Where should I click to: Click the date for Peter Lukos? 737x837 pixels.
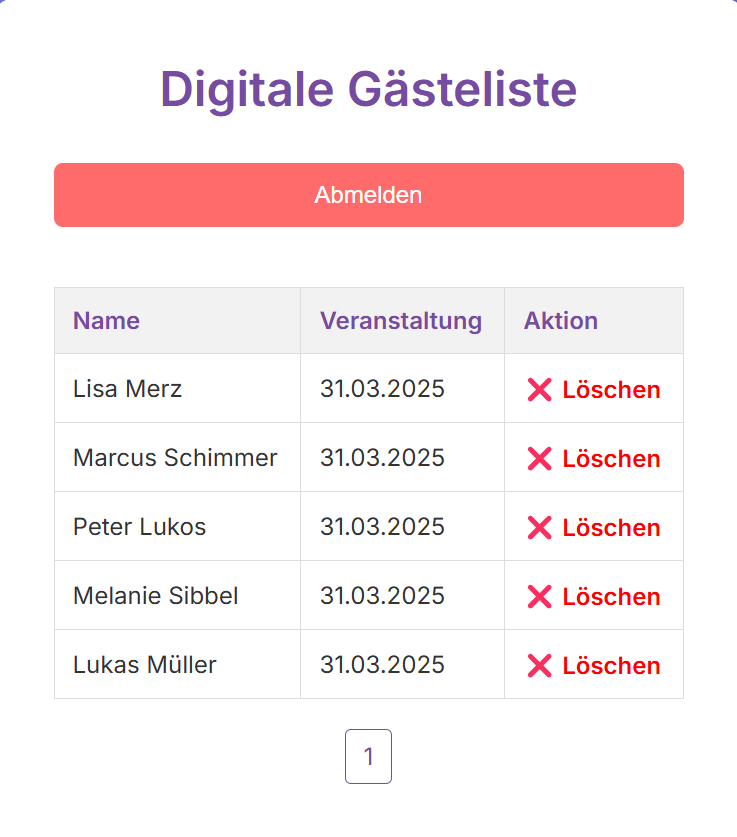click(x=382, y=527)
